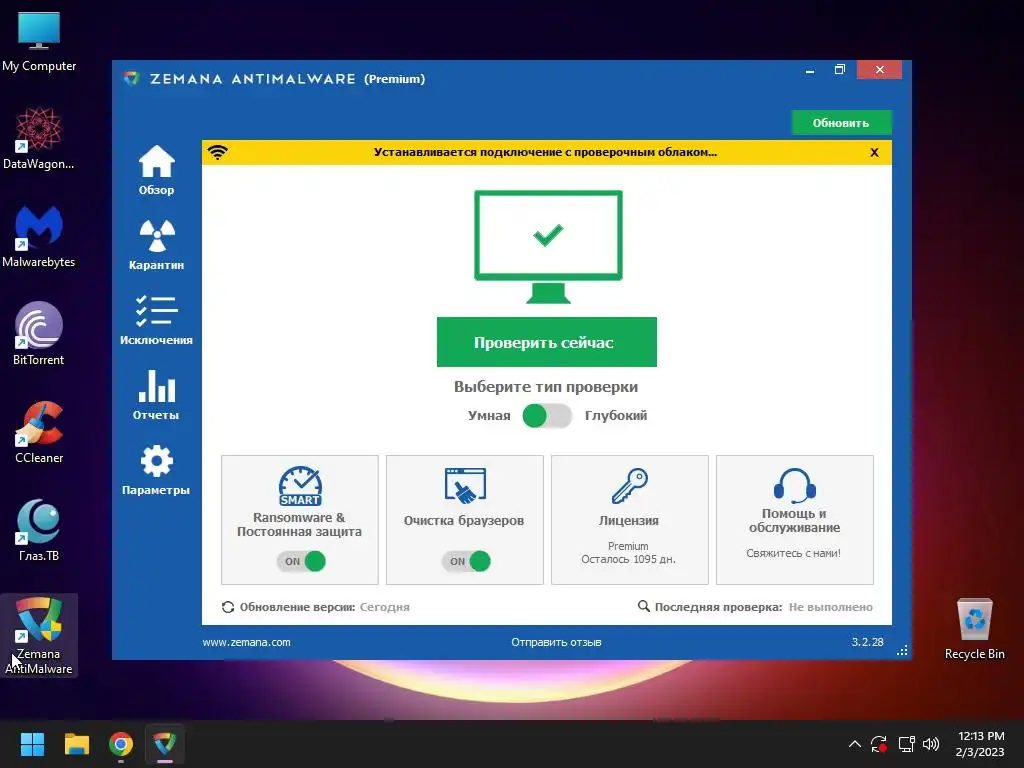
Task: Click the resize grip in window corner
Action: click(x=902, y=650)
